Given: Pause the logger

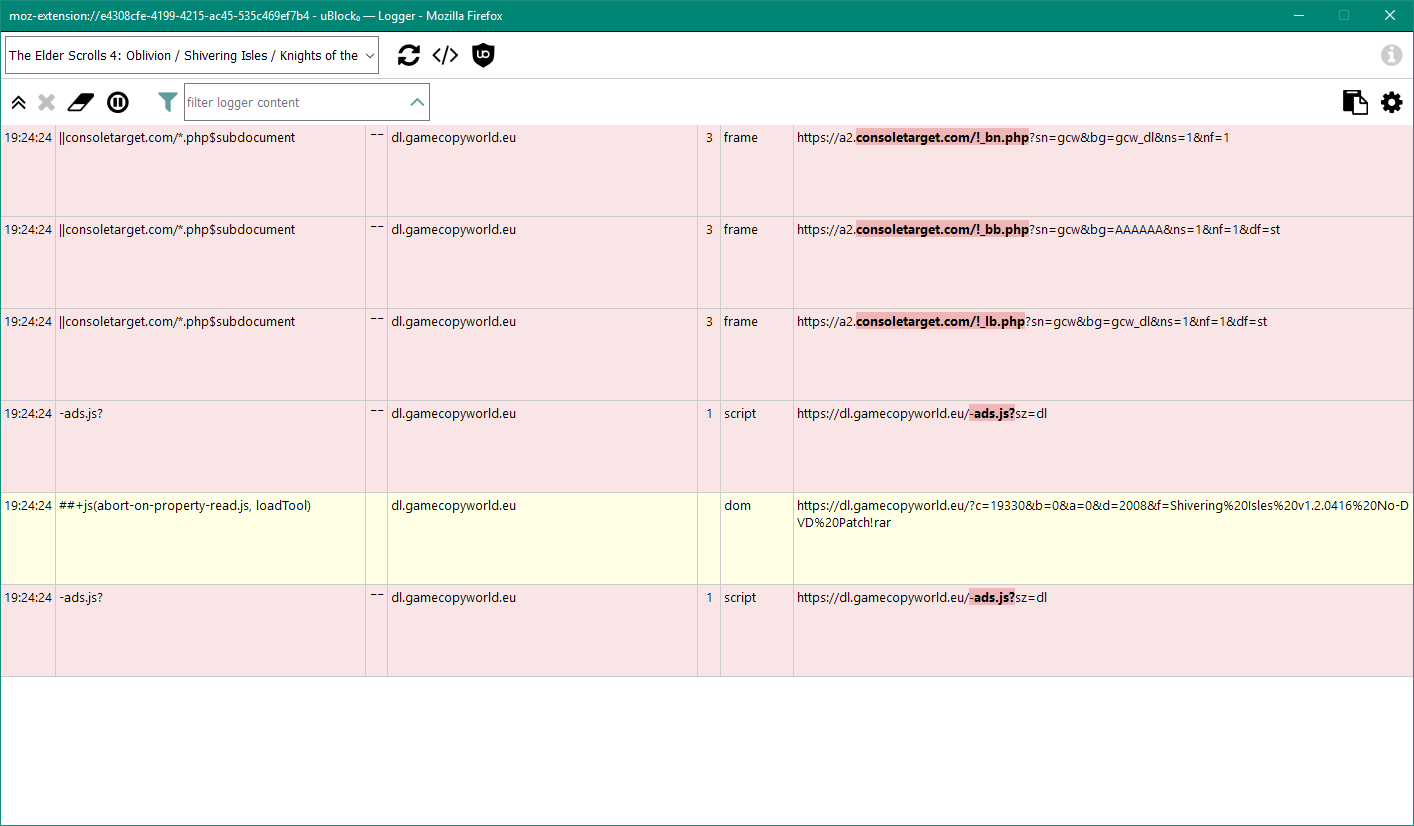Looking at the screenshot, I should pos(118,102).
